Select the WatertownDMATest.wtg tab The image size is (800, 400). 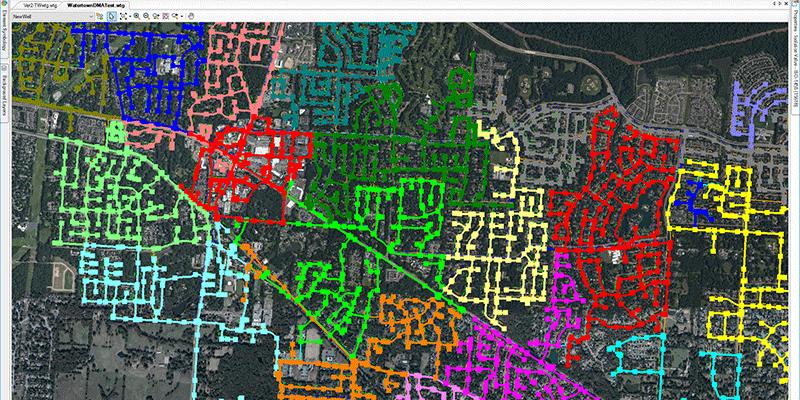[96, 5]
